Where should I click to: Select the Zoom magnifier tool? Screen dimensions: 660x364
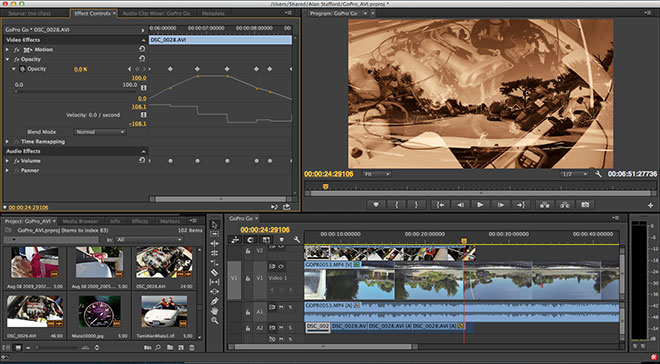[214, 321]
